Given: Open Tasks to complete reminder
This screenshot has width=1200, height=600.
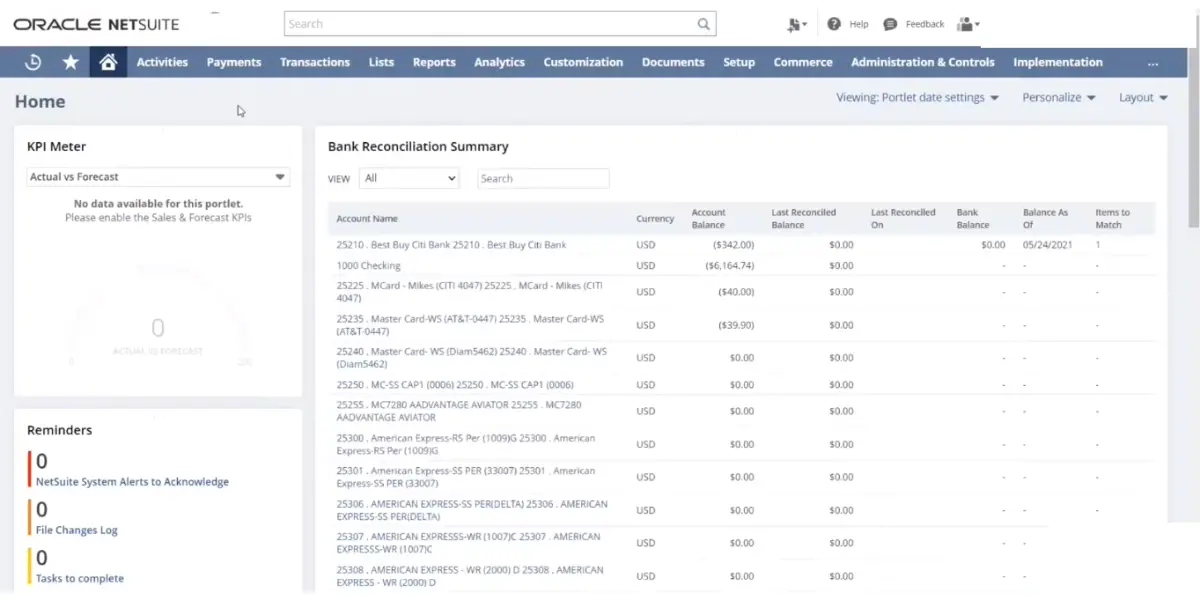Looking at the screenshot, I should (x=80, y=578).
